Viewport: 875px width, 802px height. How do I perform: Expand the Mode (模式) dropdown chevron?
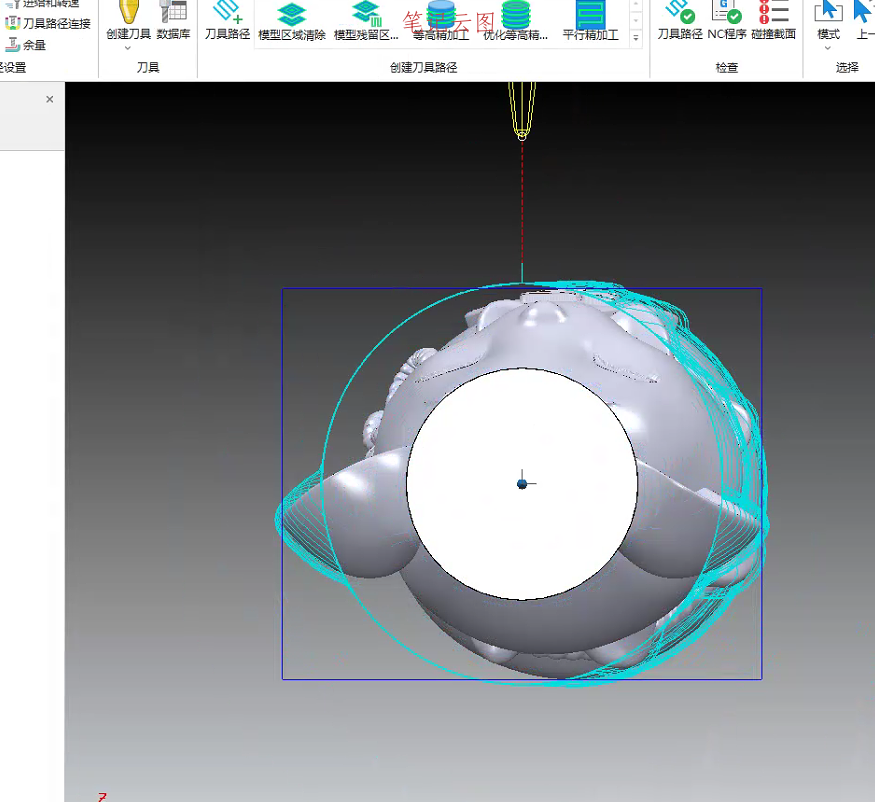828,48
